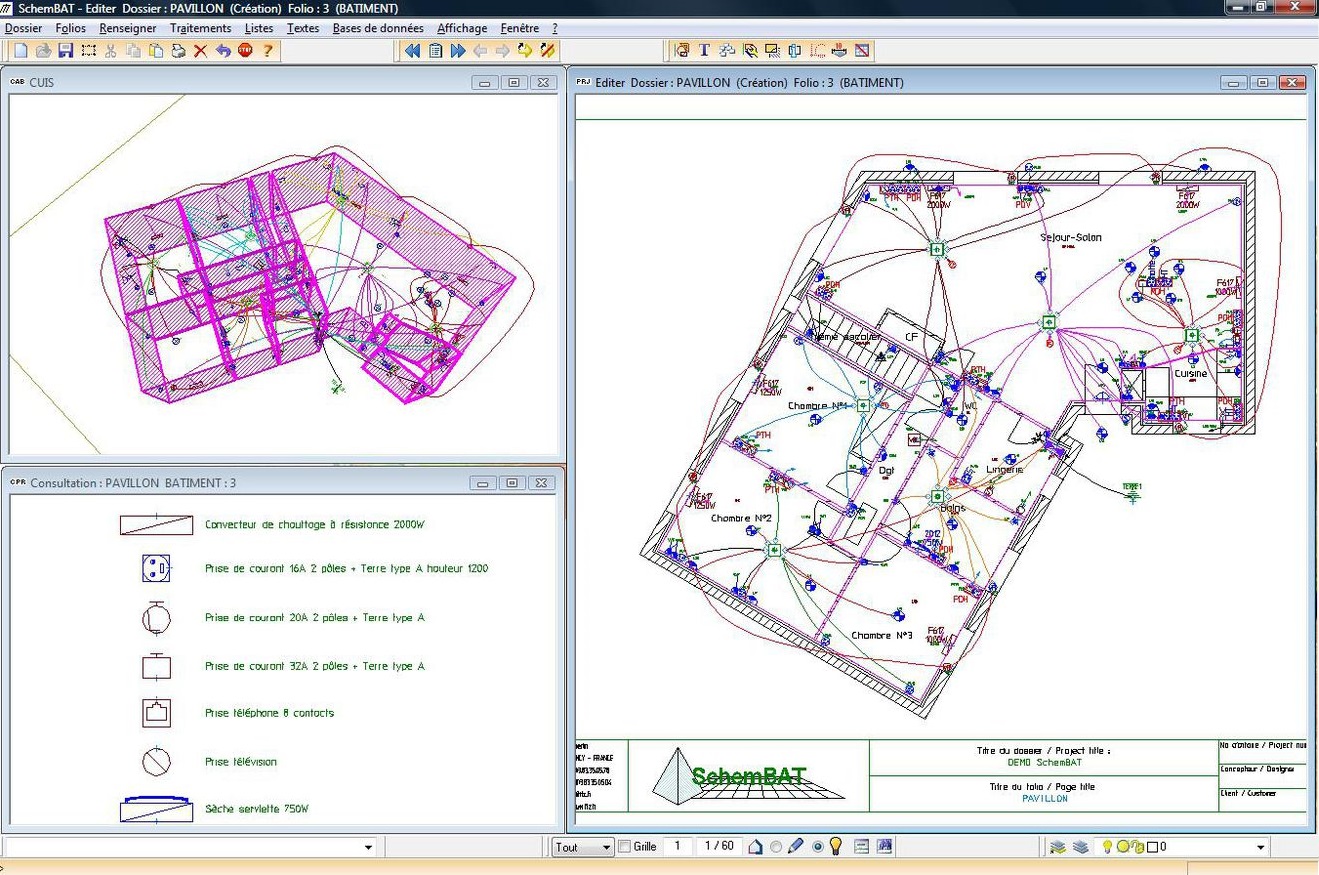
Task: Save with the floppy disk icon
Action: tap(65, 50)
